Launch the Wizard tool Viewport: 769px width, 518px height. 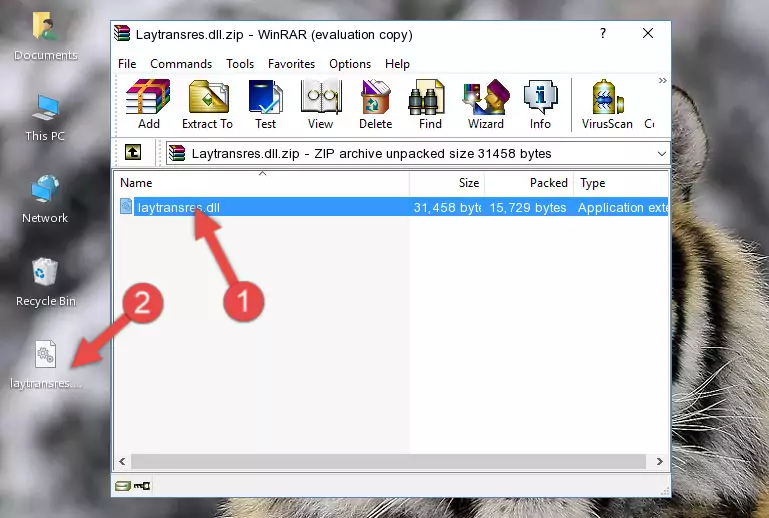click(x=486, y=104)
